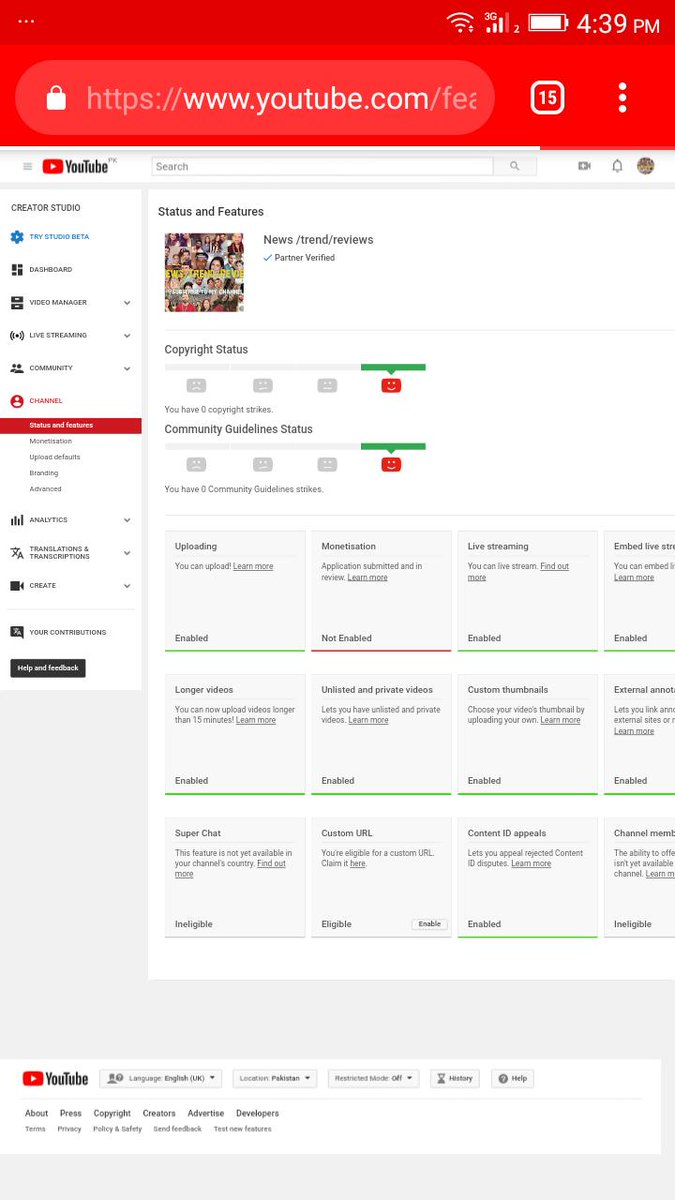Click the Developers footer link
This screenshot has width=675, height=1200.
click(x=257, y=1113)
